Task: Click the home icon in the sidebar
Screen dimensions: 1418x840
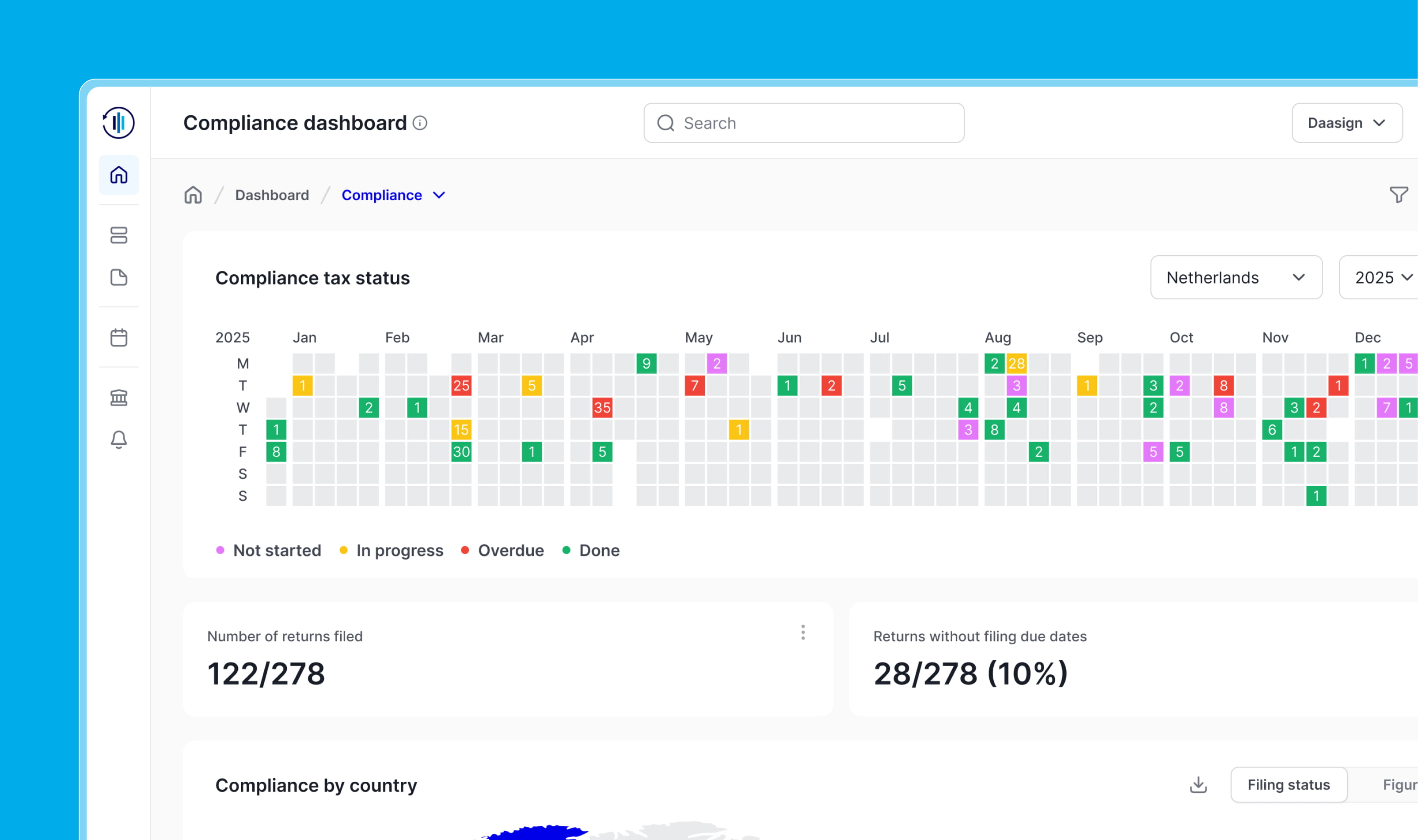Action: pyautogui.click(x=118, y=175)
